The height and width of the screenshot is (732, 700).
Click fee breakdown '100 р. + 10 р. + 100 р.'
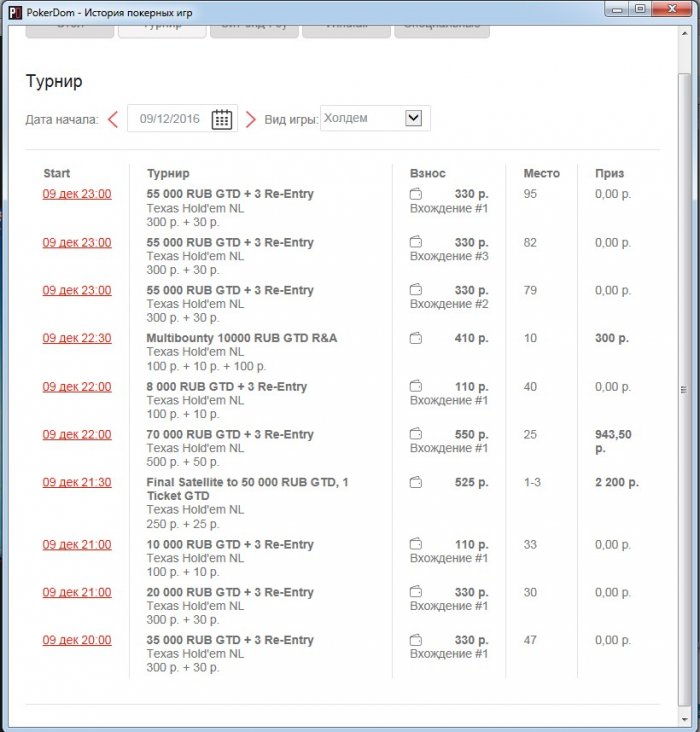click(206, 366)
